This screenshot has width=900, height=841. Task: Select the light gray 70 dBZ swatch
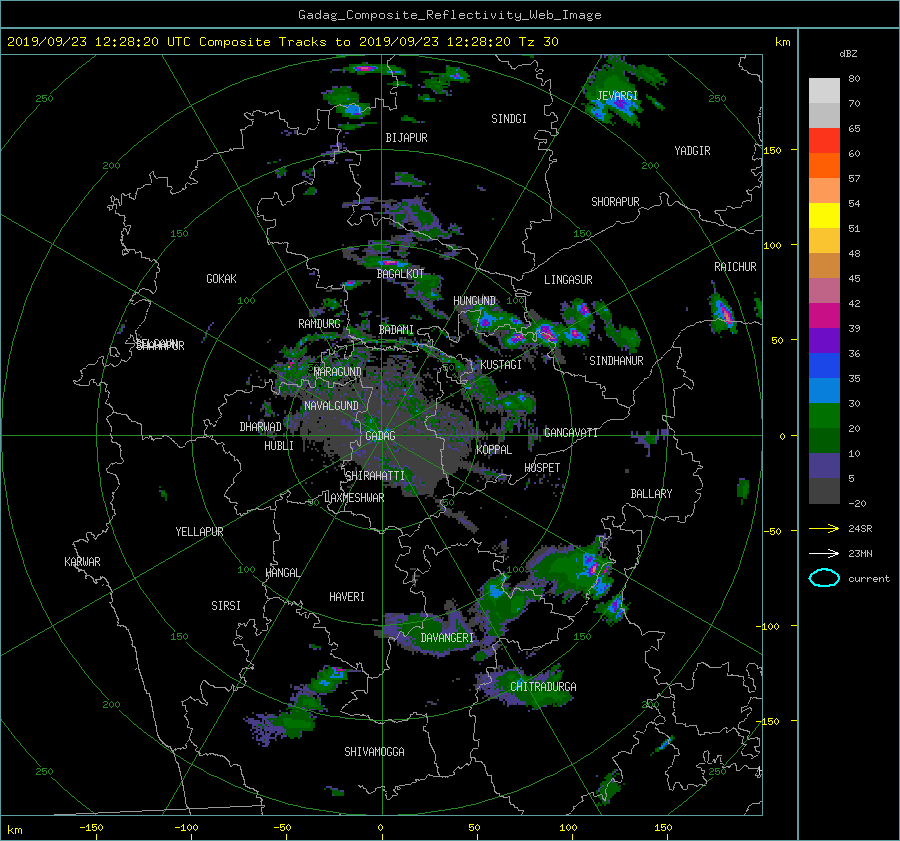pos(824,90)
